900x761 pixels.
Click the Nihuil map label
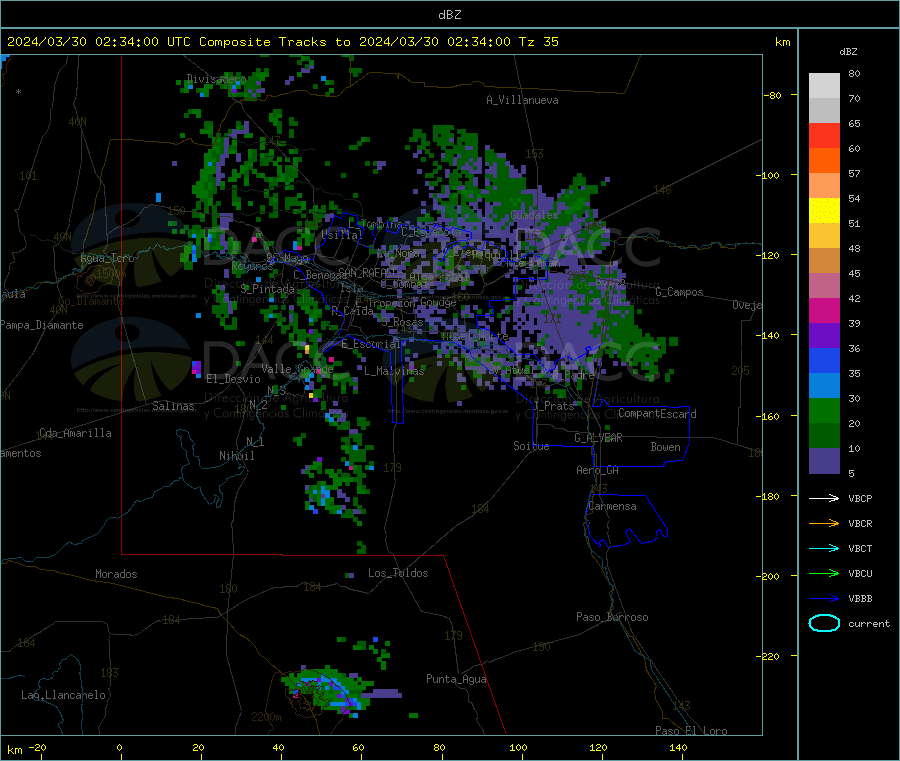click(x=236, y=456)
